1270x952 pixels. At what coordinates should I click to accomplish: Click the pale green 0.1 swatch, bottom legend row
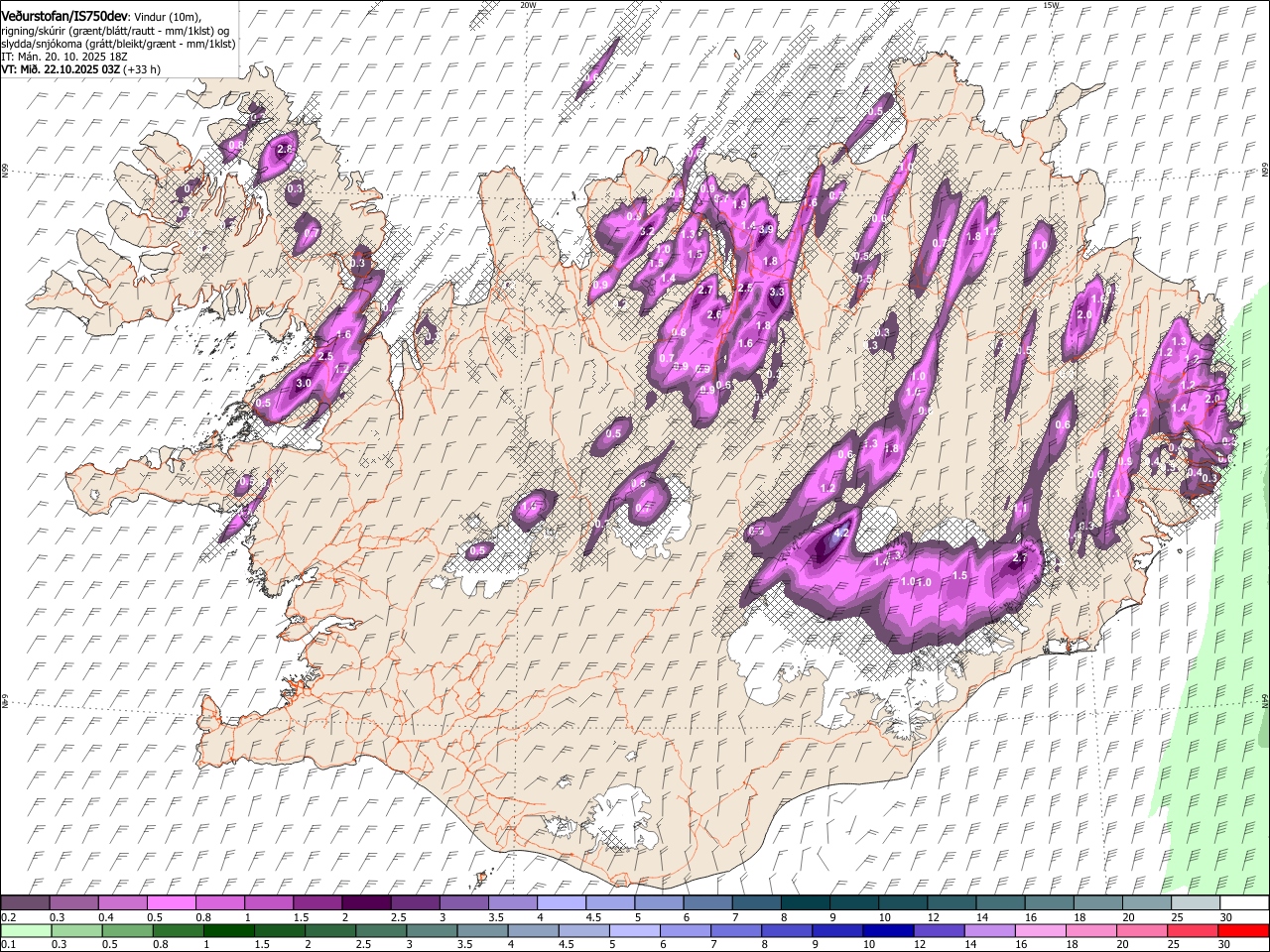[x=26, y=930]
